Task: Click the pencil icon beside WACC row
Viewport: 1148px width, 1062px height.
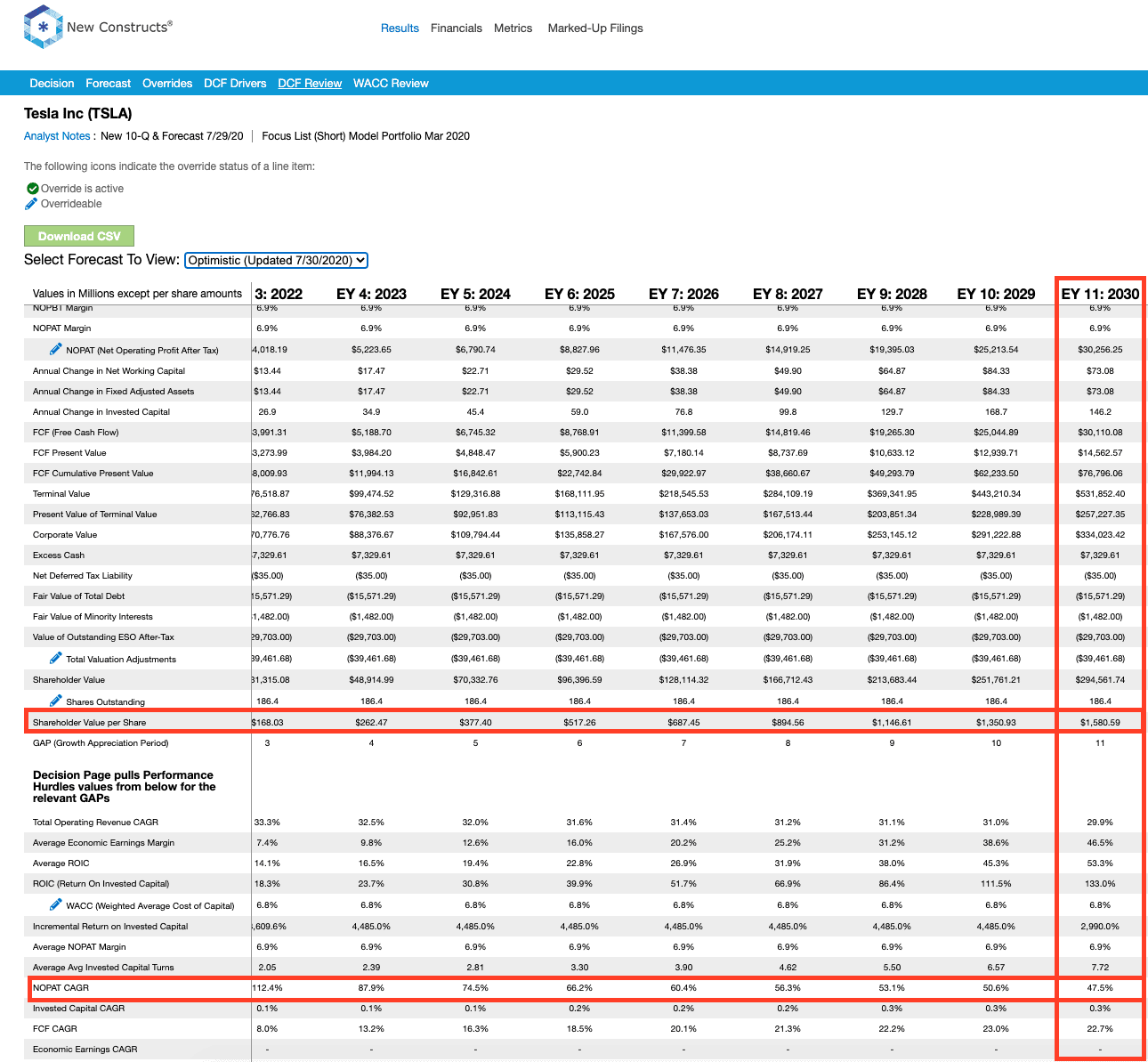Action: click(55, 904)
